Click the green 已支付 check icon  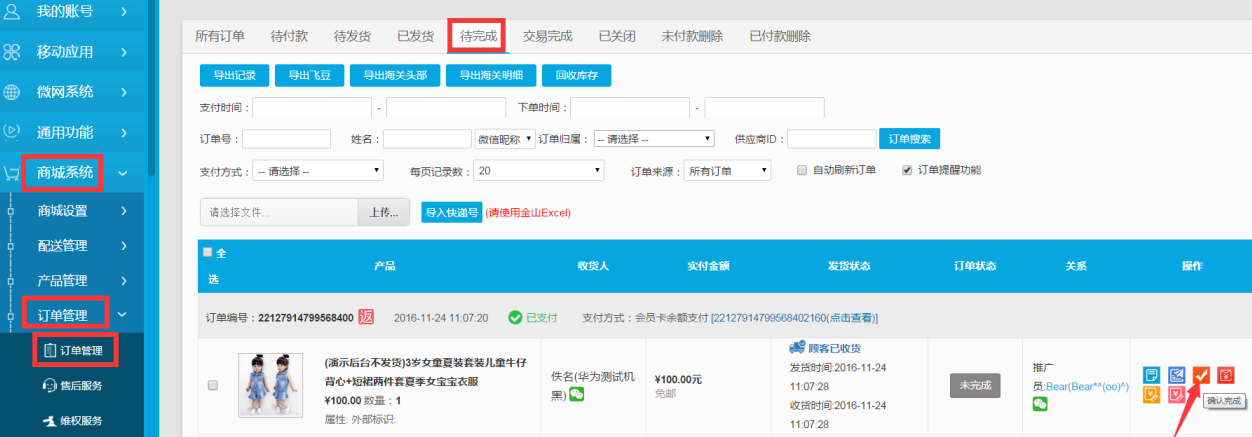coord(515,318)
